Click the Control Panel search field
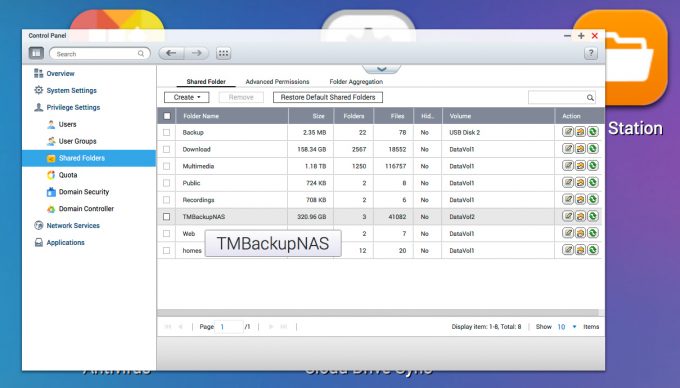Screen dimensions: 680x388 click(x=100, y=54)
